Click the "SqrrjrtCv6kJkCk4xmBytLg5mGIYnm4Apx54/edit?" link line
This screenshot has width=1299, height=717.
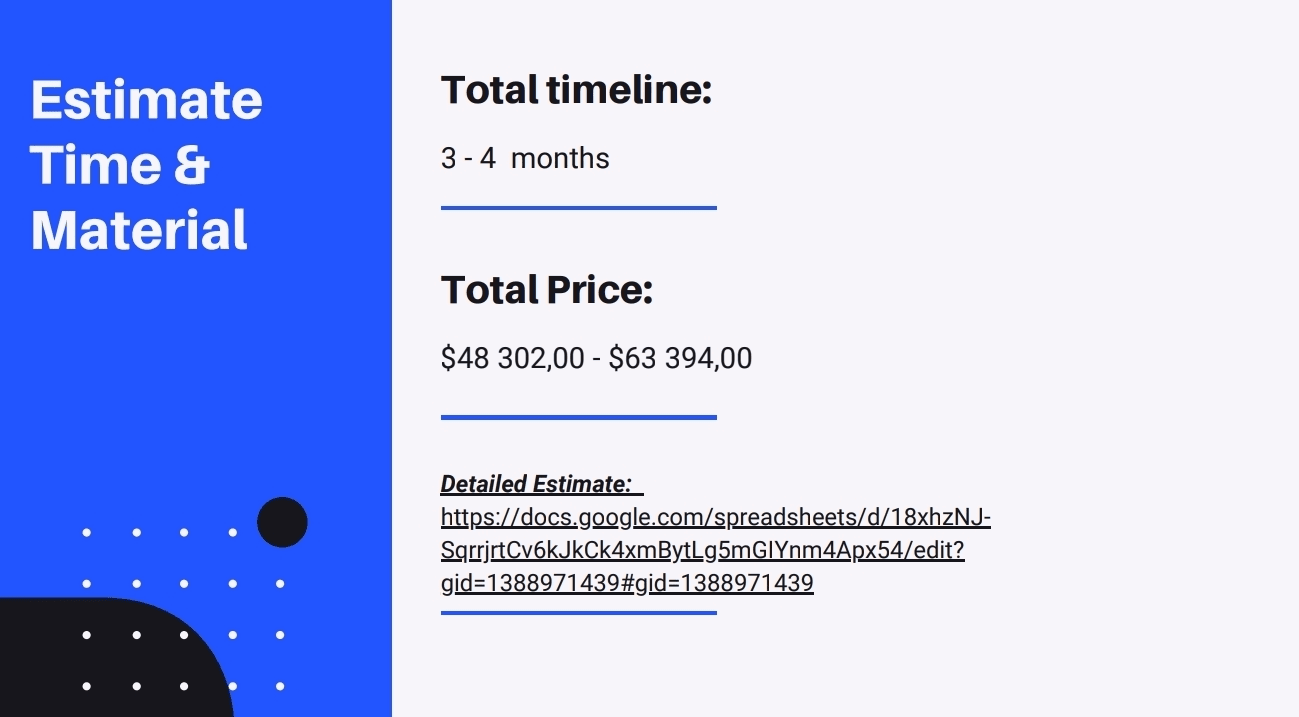point(702,551)
